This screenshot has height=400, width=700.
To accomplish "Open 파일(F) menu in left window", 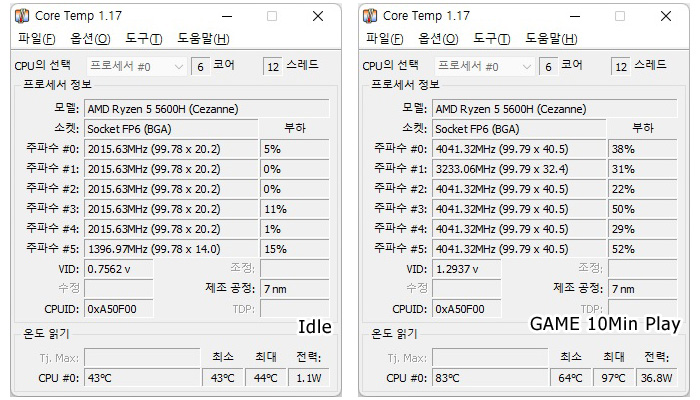I will (x=36, y=39).
